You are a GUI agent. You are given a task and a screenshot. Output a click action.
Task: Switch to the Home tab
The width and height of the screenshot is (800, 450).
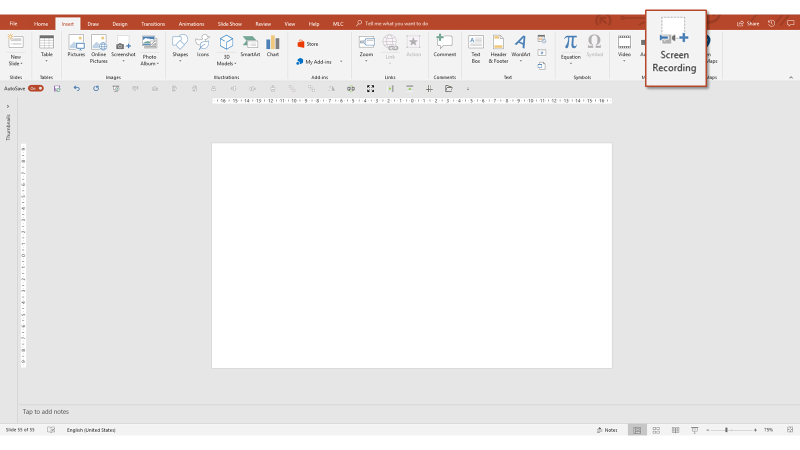(x=41, y=23)
